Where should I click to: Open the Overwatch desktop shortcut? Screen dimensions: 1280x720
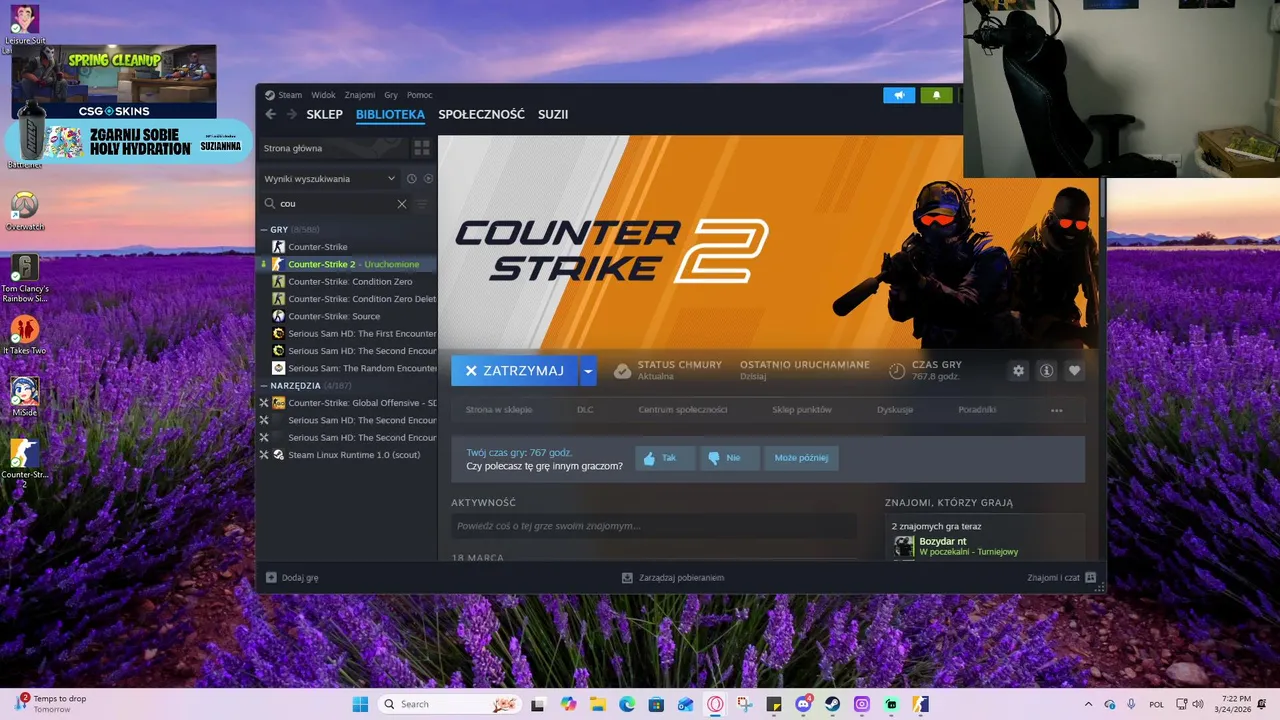[25, 211]
